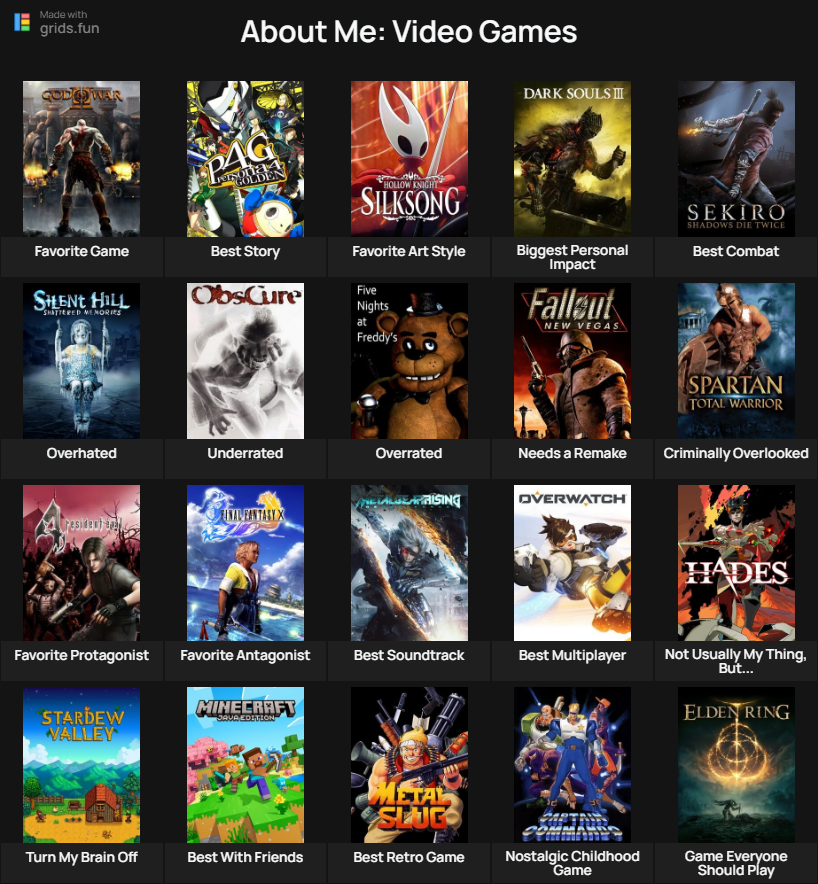Click the Best Combat label
The width and height of the screenshot is (818, 884).
736,251
